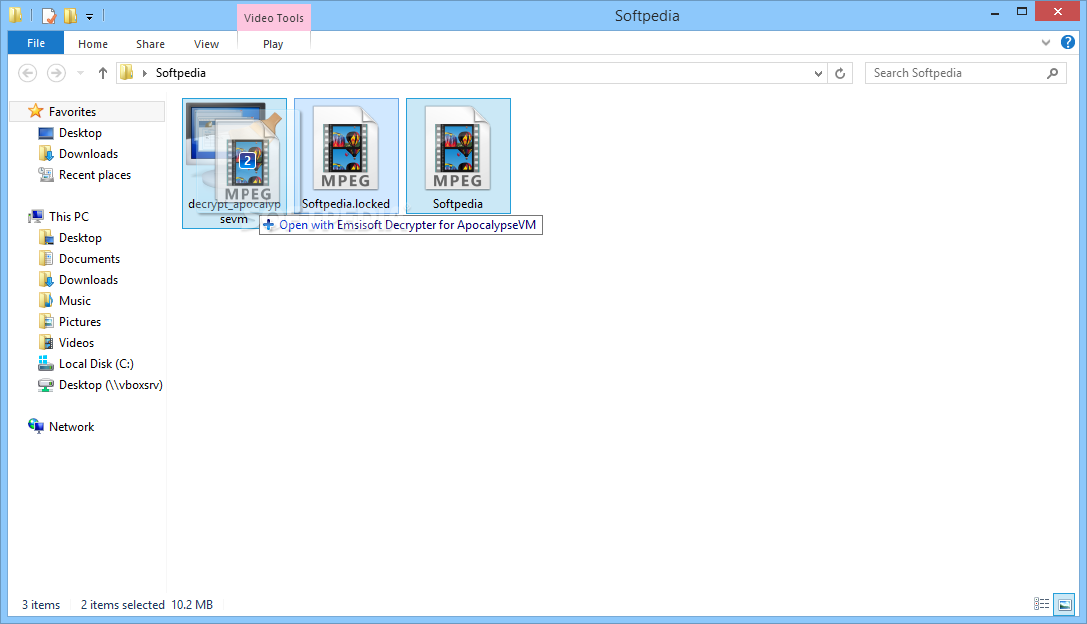Open Documents under This PC
The width and height of the screenshot is (1087, 624).
pyautogui.click(x=89, y=259)
